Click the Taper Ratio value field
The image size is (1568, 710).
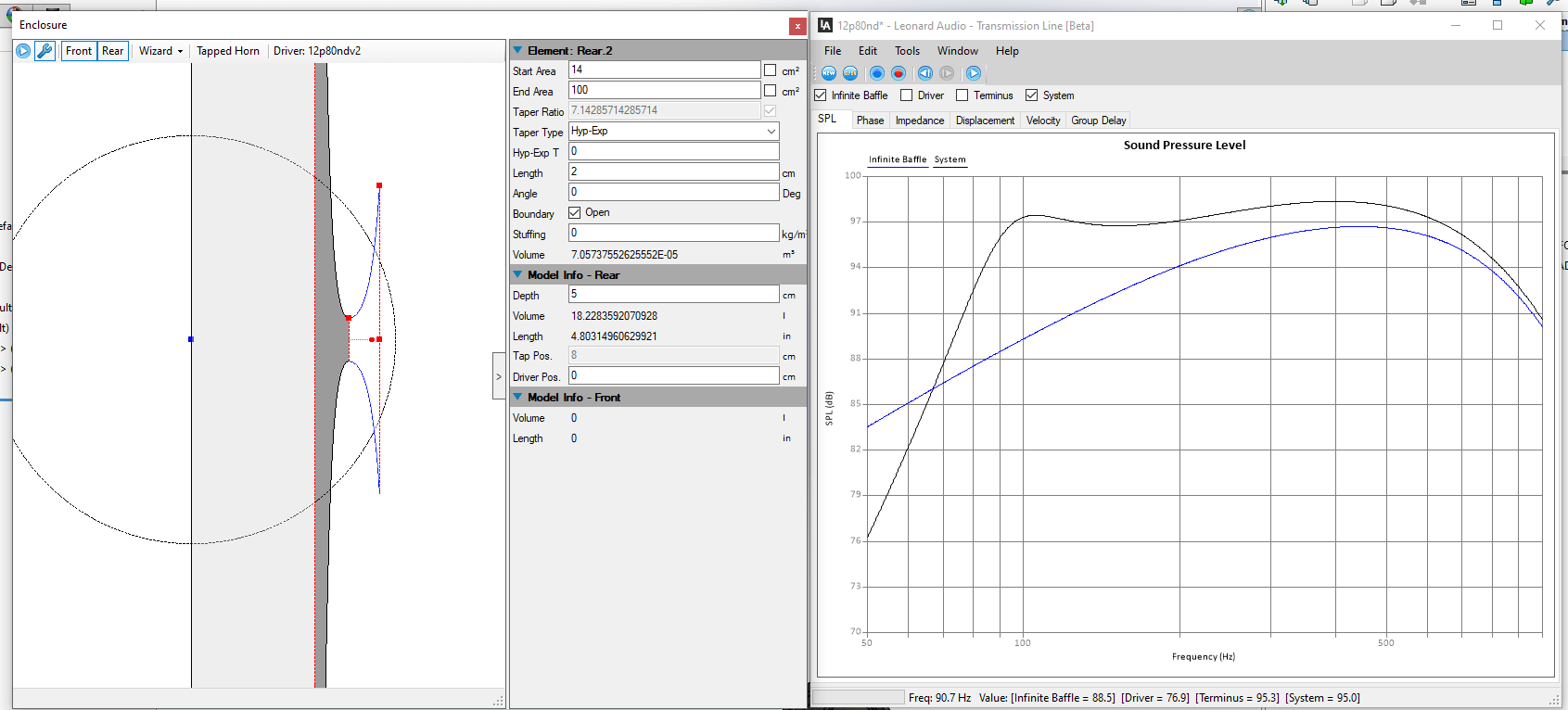pyautogui.click(x=664, y=110)
